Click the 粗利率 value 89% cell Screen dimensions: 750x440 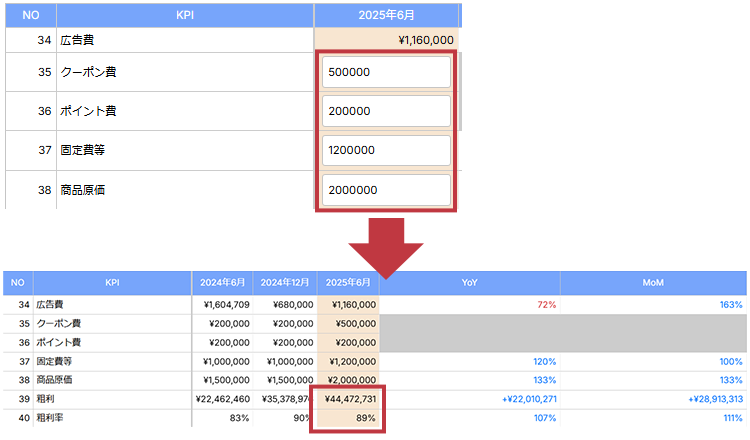364,417
